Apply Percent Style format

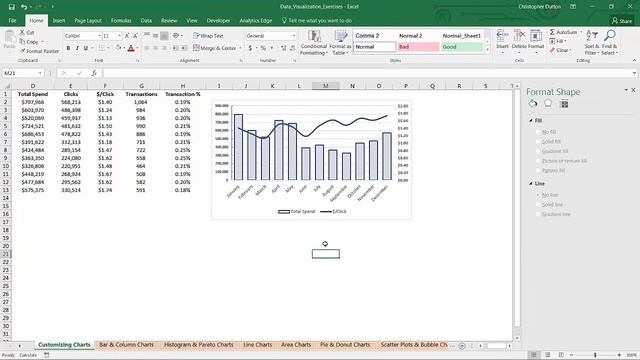point(263,48)
